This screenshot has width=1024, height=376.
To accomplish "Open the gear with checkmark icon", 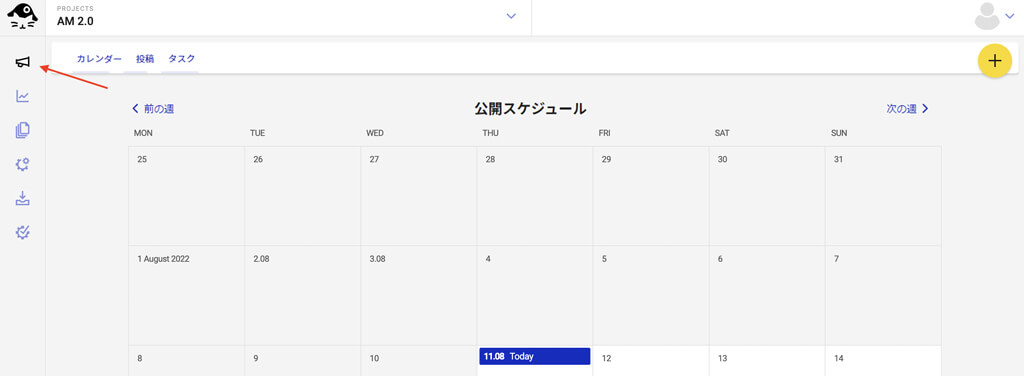I will point(23,232).
